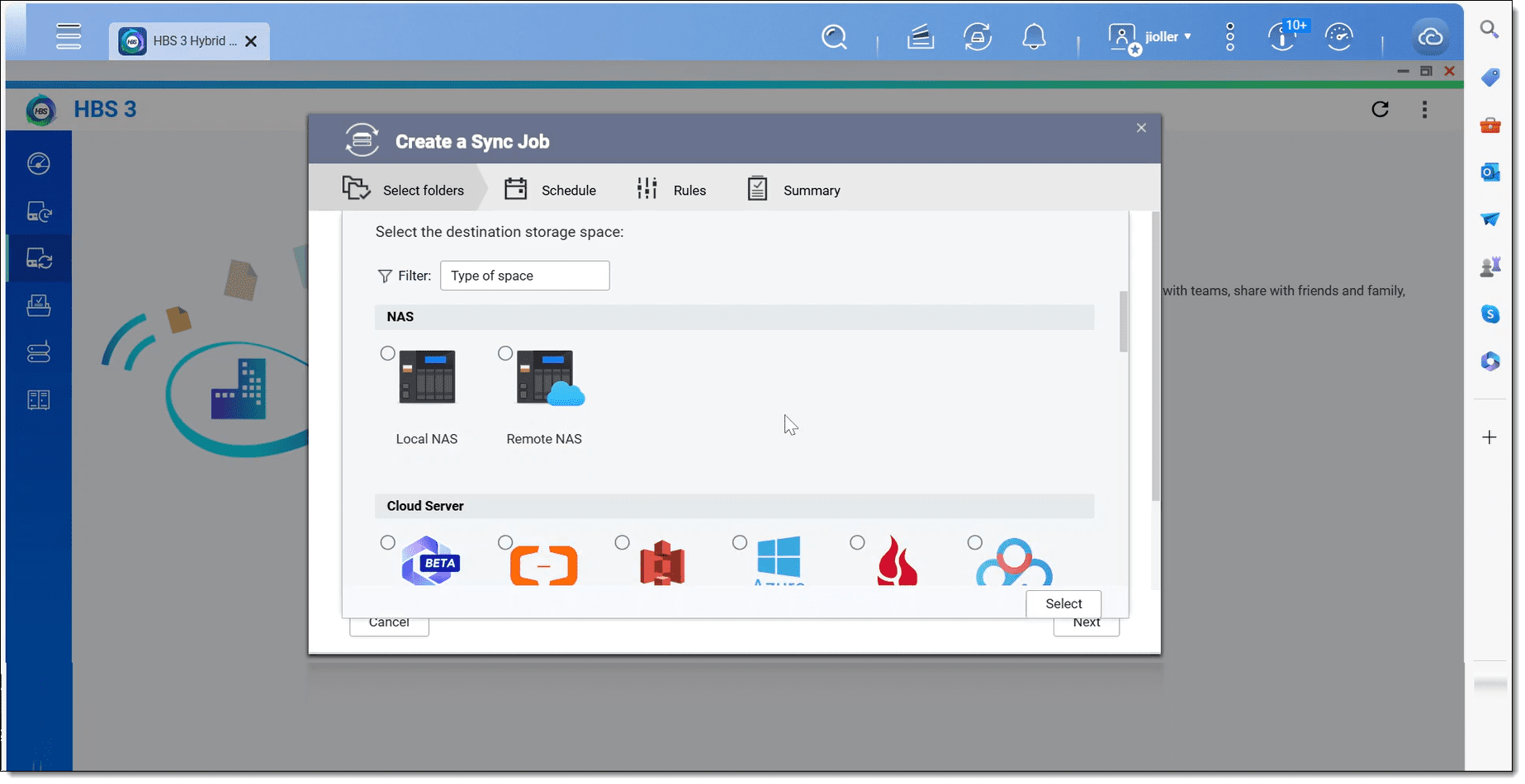The width and height of the screenshot is (1525, 784).
Task: Open Skype in the browser sidebar
Action: tap(1489, 314)
